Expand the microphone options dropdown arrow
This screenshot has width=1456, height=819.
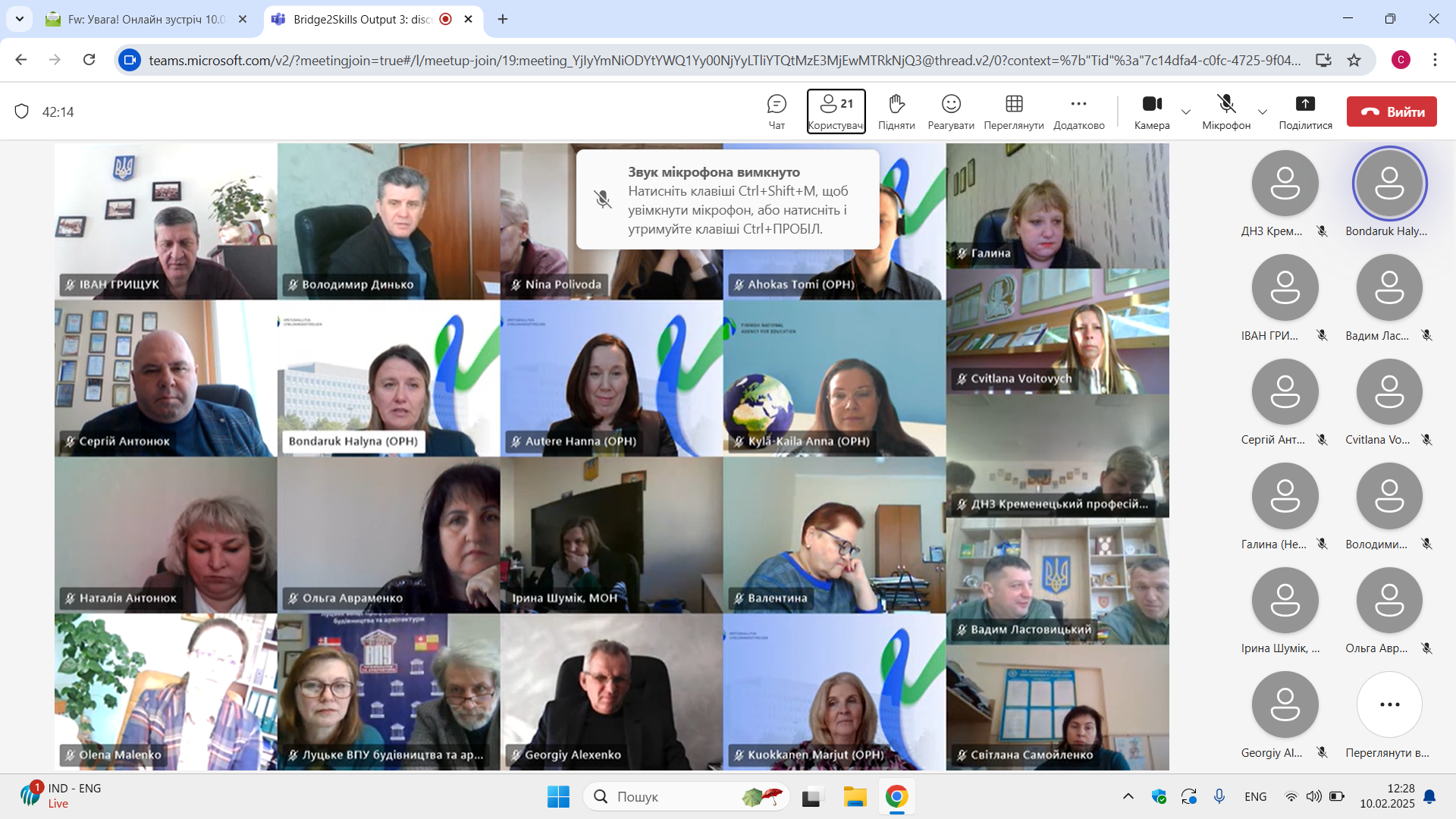tap(1263, 111)
